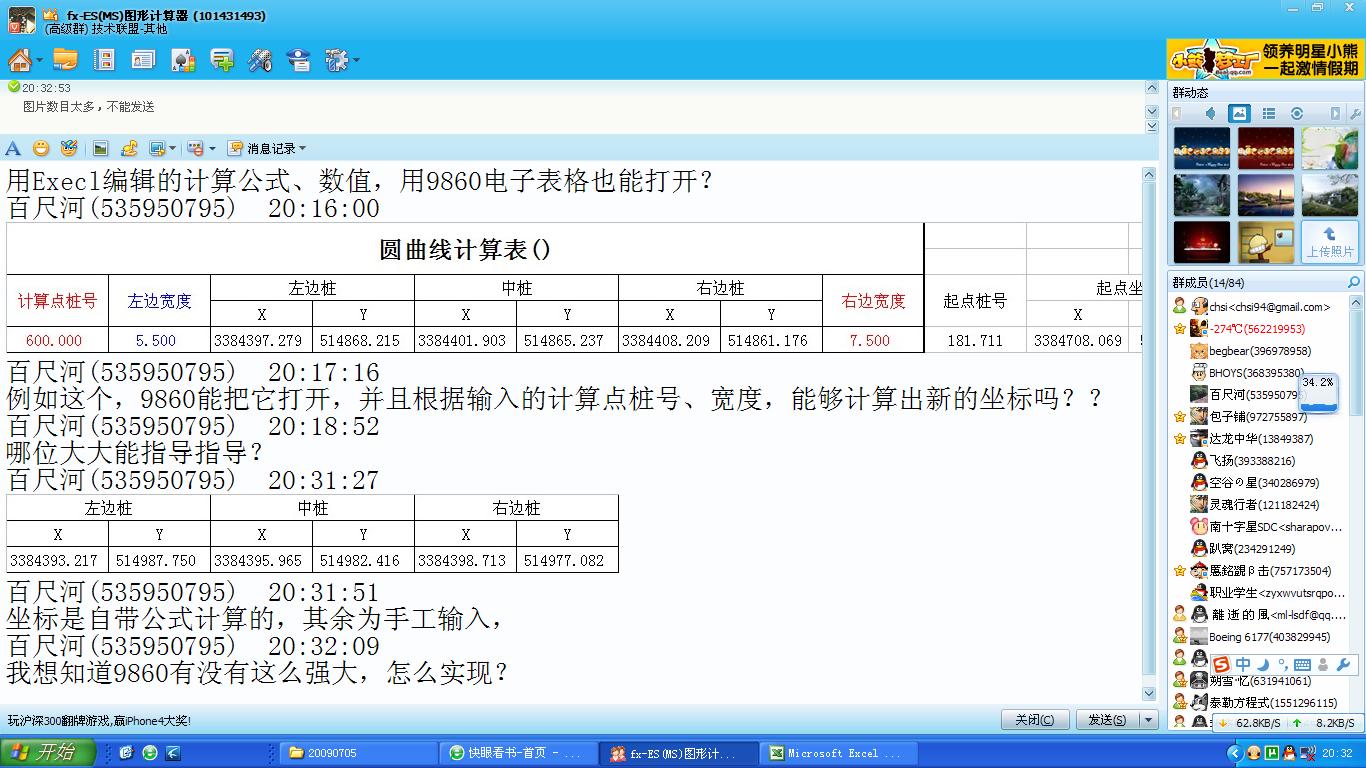Open the group settings gear icon
This screenshot has width=1366, height=768.
(x=335, y=60)
